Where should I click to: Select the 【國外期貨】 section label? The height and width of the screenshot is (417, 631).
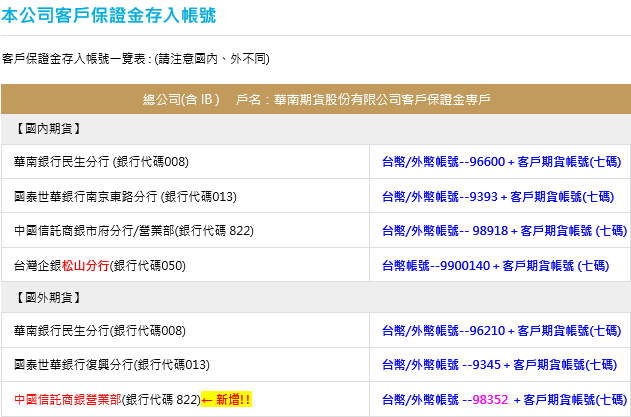pos(48,298)
